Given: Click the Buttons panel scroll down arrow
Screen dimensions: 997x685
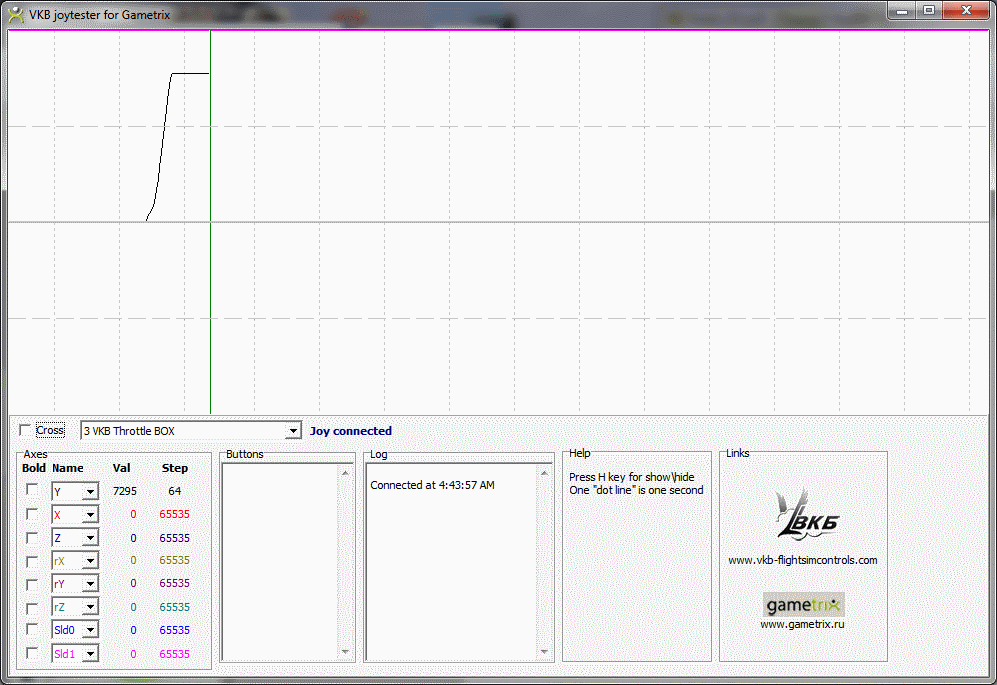Looking at the screenshot, I should pos(345,651).
